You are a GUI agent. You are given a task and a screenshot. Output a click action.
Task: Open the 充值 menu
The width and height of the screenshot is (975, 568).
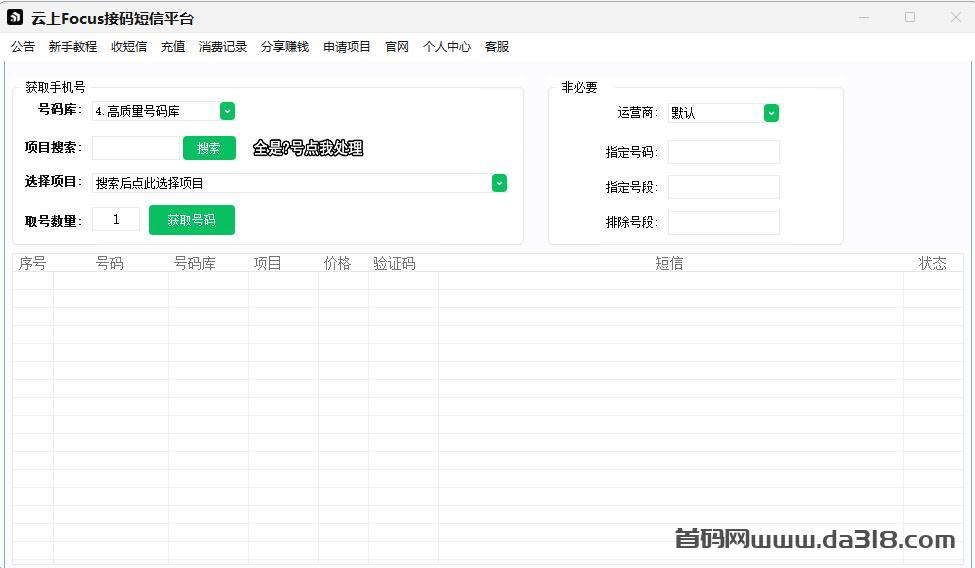[173, 47]
